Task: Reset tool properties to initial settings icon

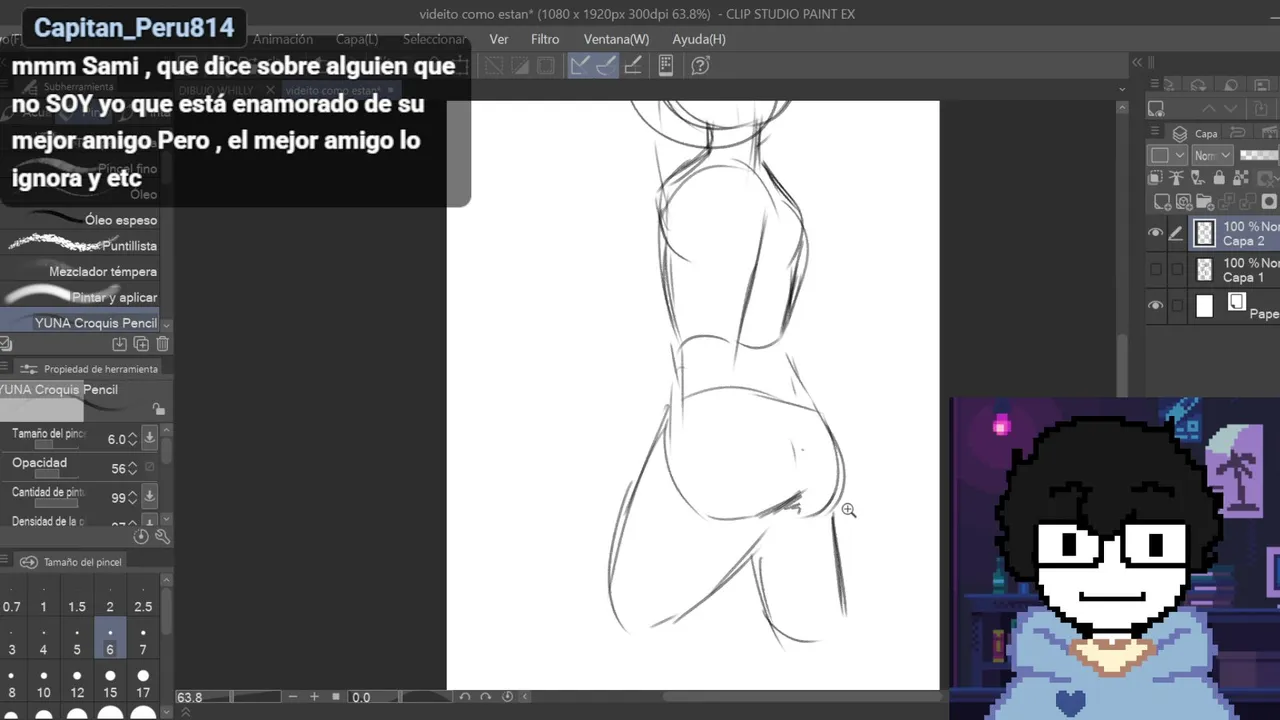Action: pyautogui.click(x=141, y=537)
